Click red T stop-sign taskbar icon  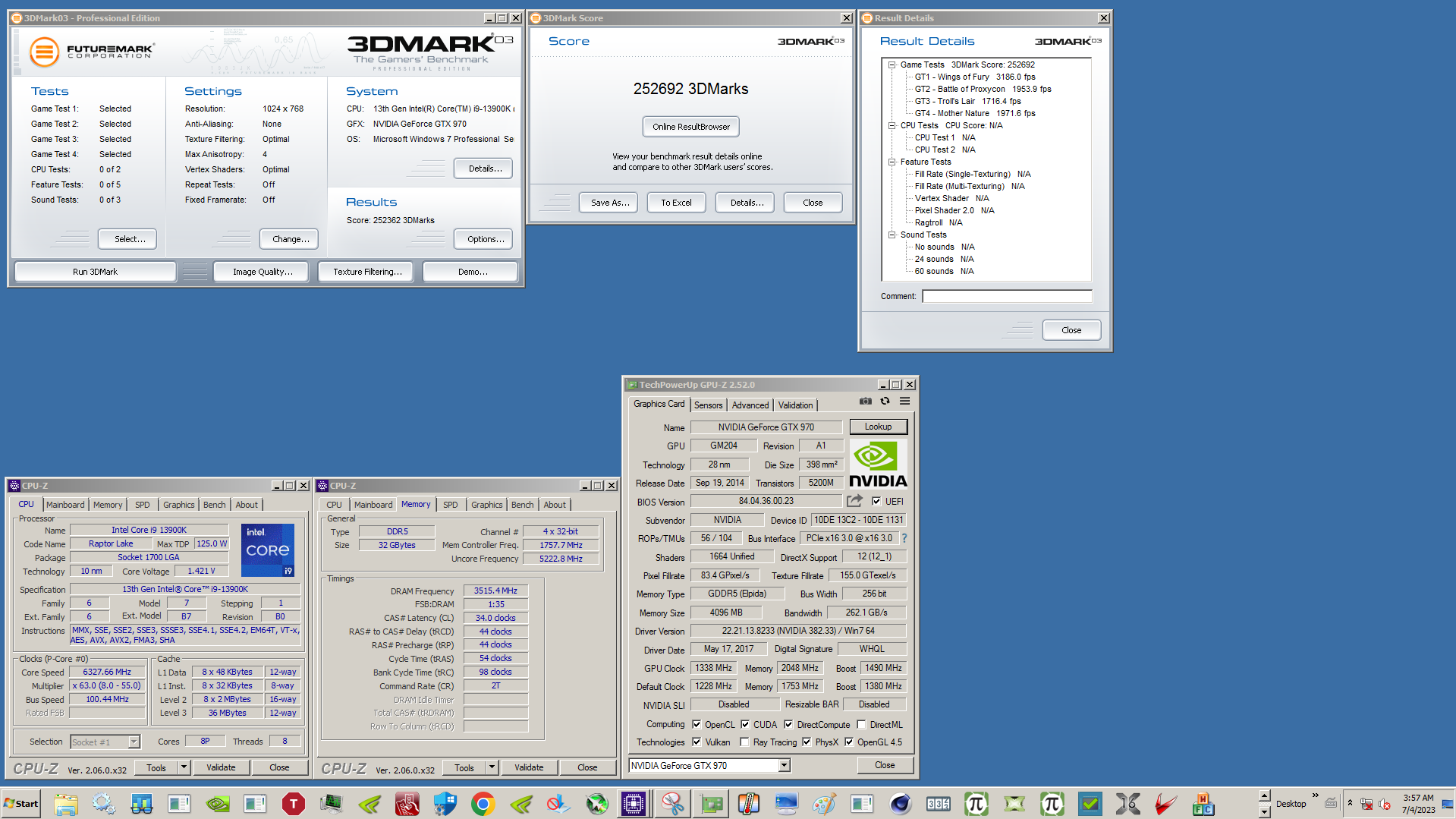coord(293,803)
